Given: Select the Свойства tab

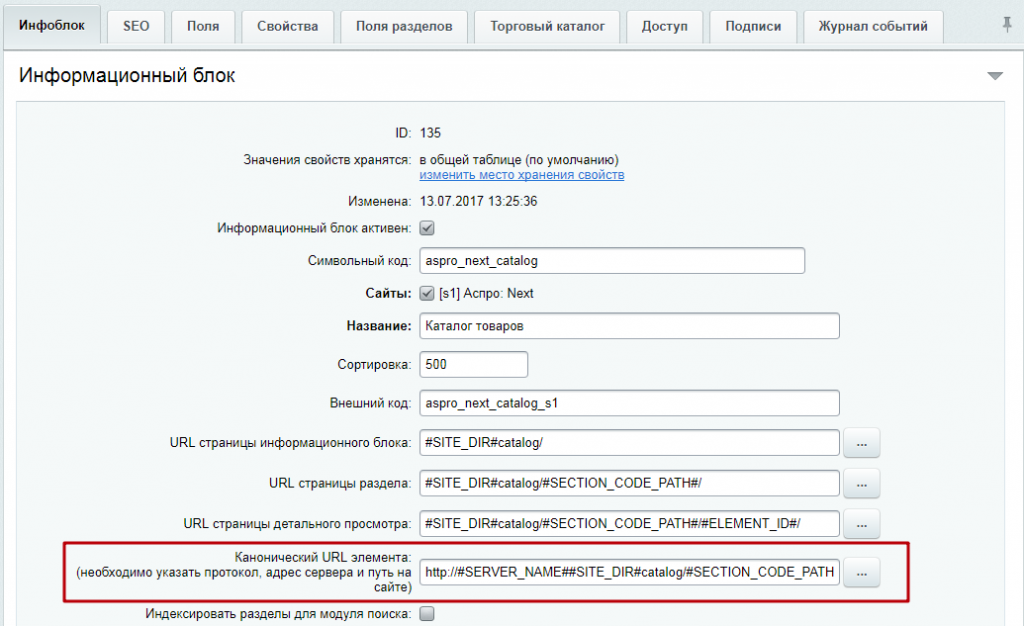Looking at the screenshot, I should 287,26.
